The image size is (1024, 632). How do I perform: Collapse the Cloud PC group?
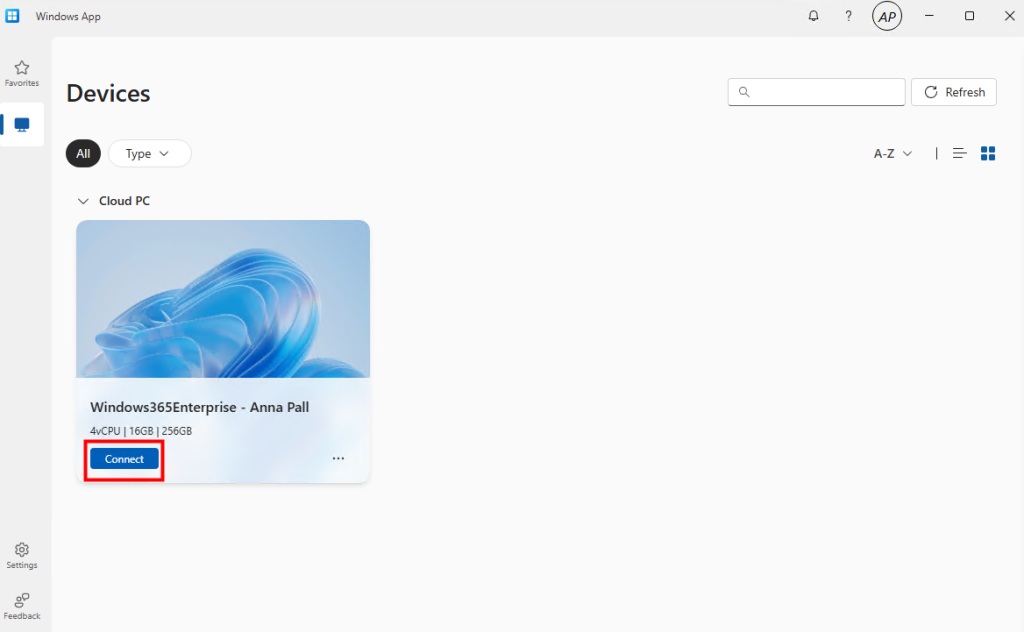[83, 201]
